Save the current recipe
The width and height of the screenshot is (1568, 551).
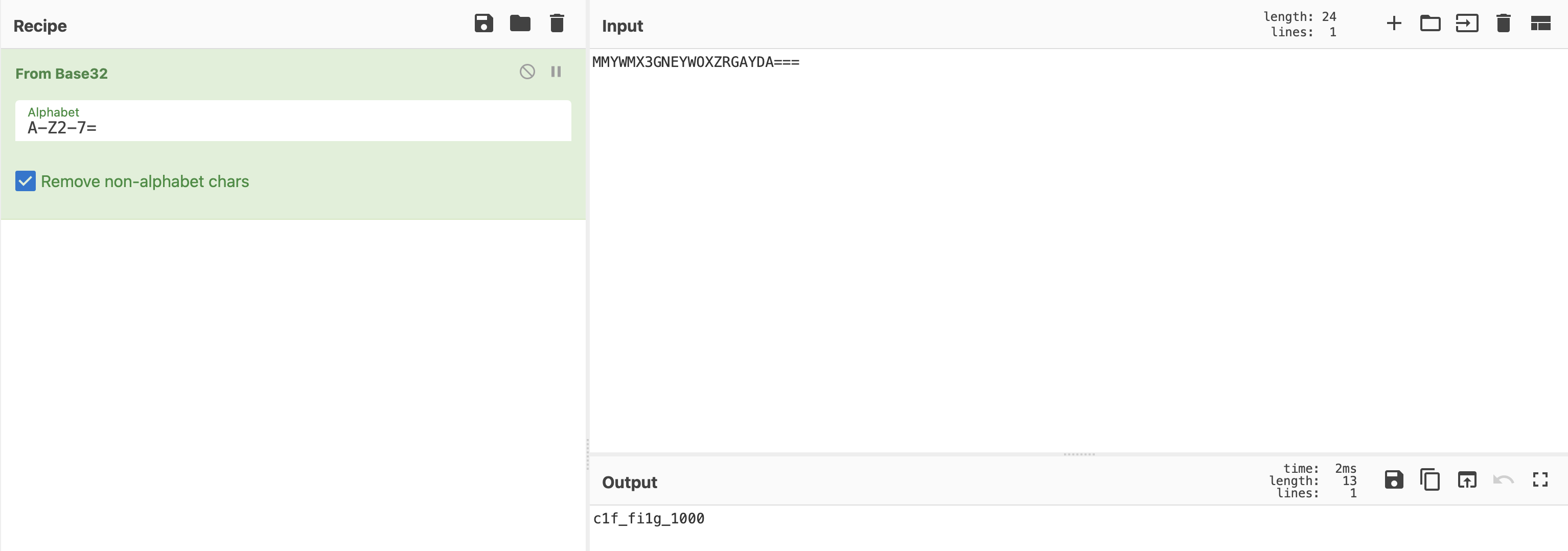click(x=483, y=24)
